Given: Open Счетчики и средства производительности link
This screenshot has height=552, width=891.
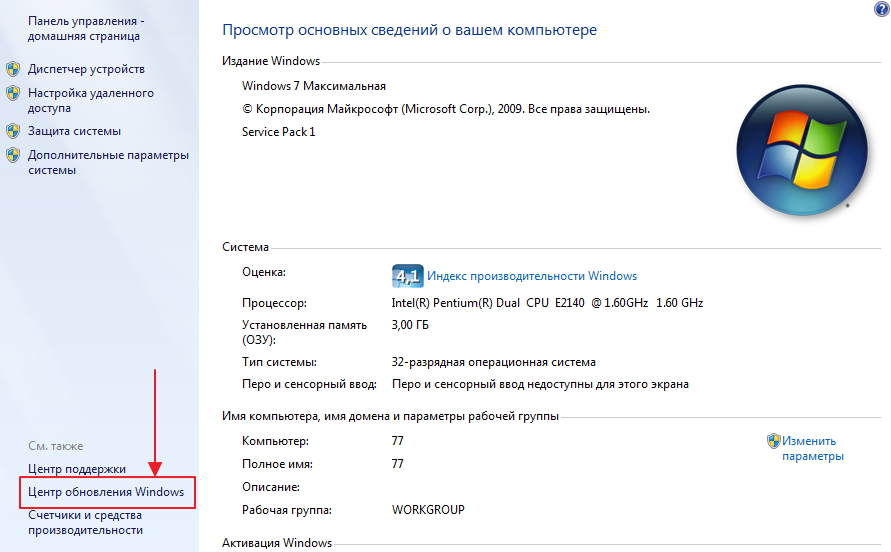Looking at the screenshot, I should point(85,522).
